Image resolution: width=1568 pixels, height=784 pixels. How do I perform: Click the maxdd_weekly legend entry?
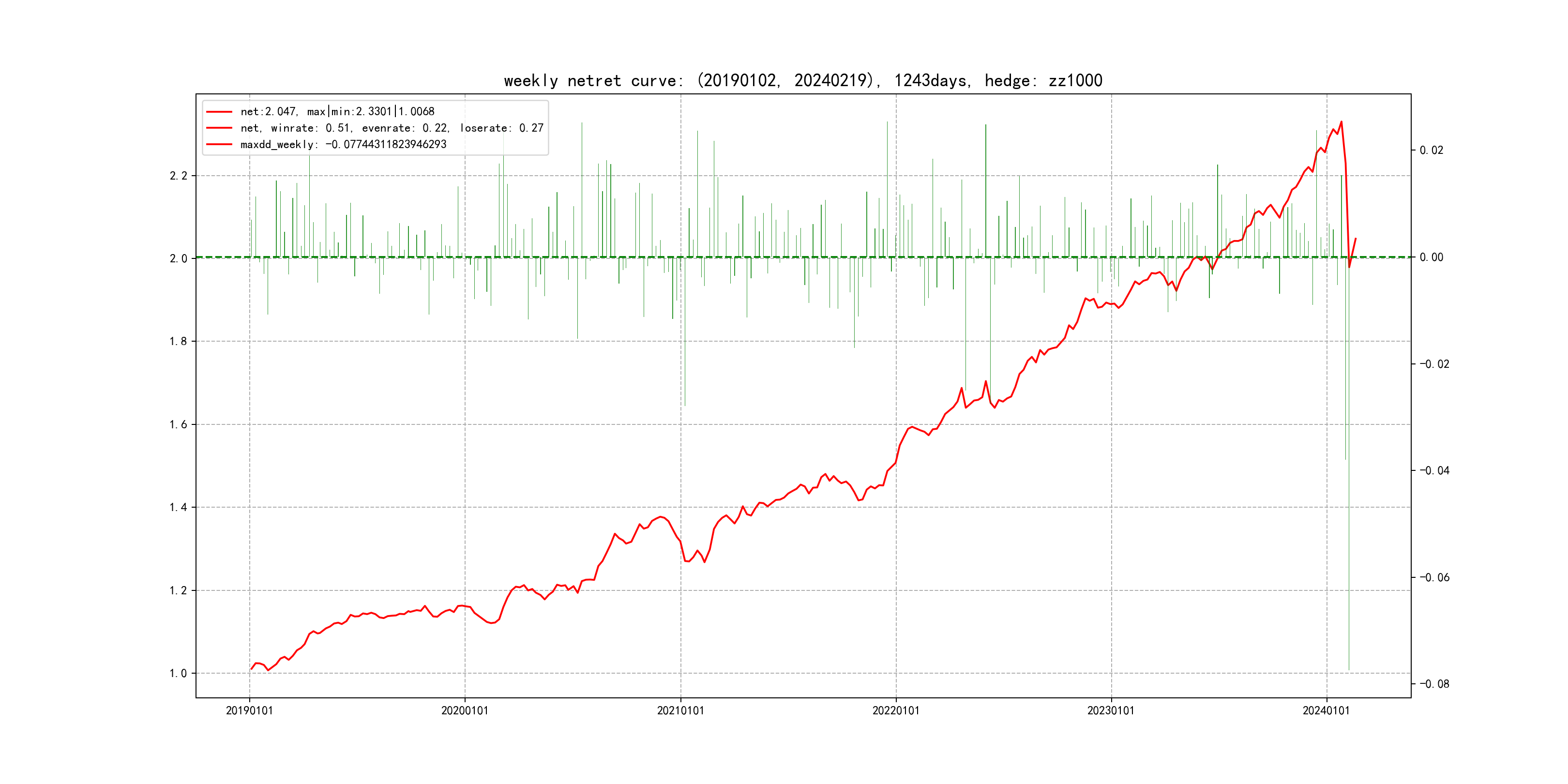point(343,144)
